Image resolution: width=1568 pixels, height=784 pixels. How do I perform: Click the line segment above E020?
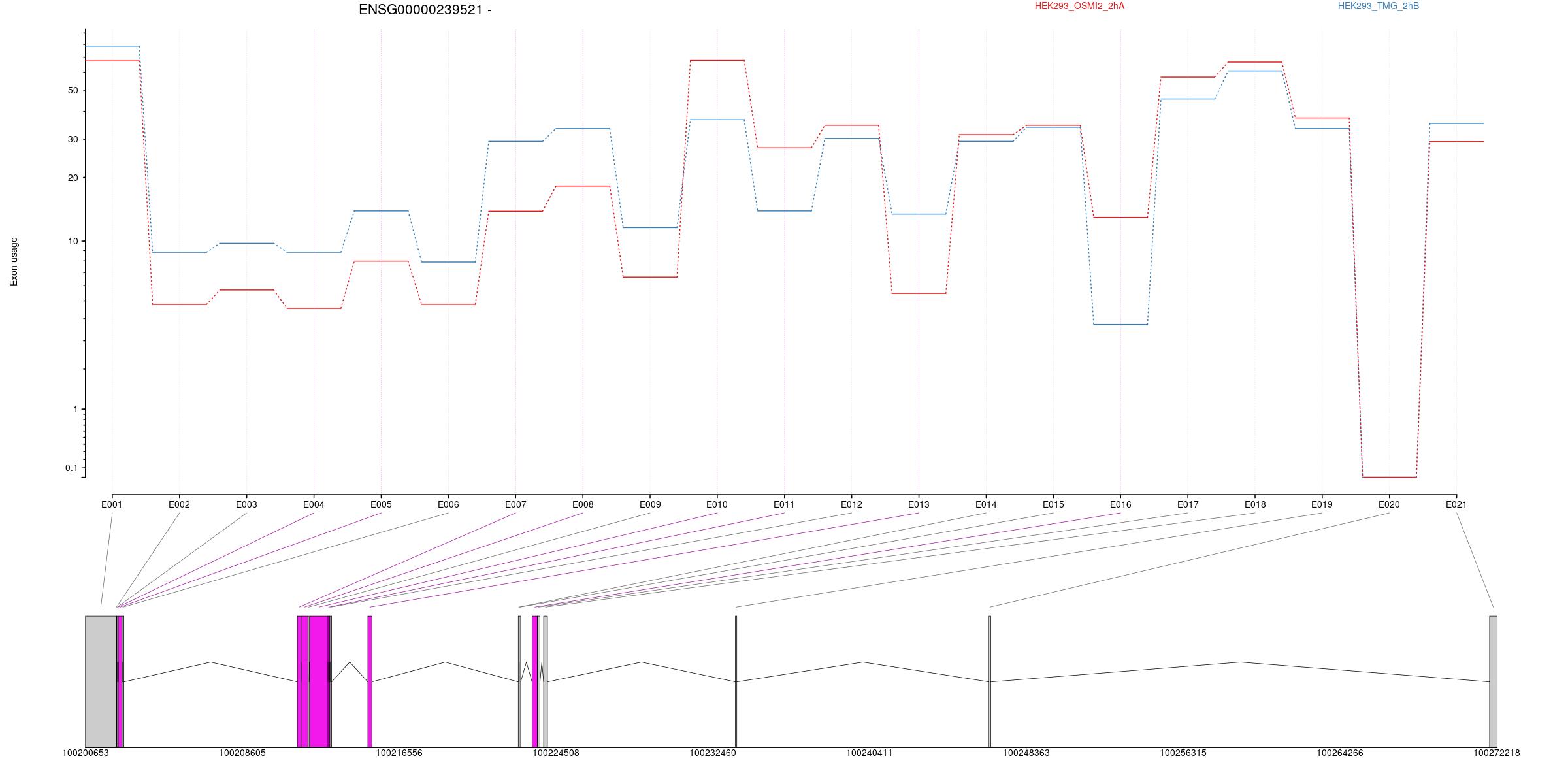click(1389, 477)
